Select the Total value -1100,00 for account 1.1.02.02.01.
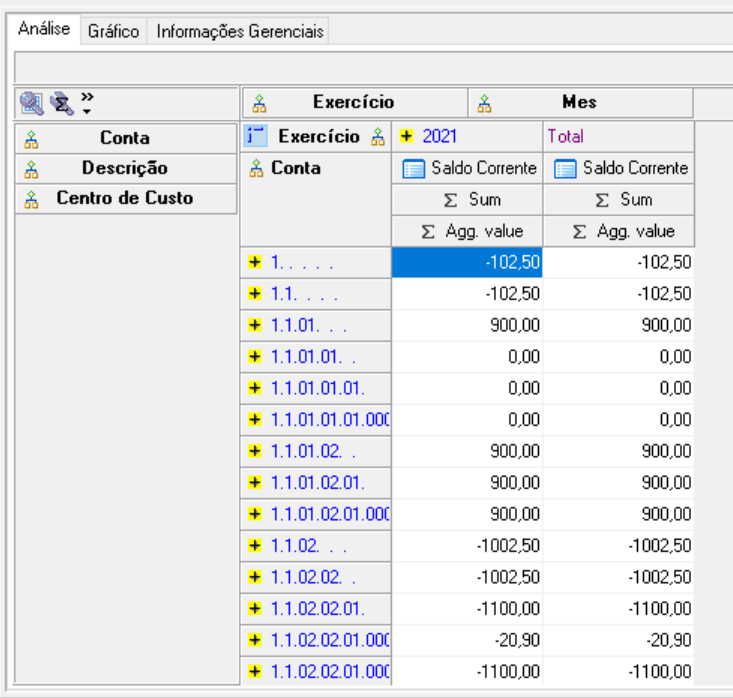Image resolution: width=733 pixels, height=698 pixels. (618, 609)
